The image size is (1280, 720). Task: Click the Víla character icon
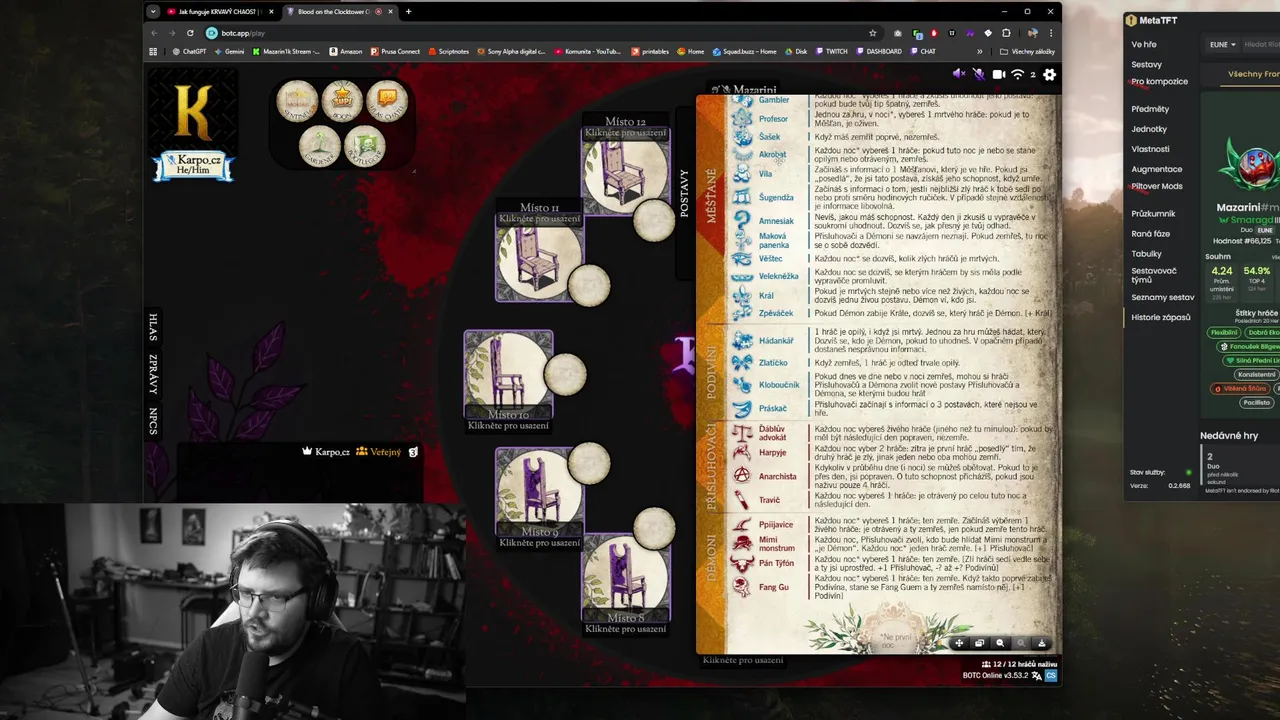coord(743,174)
